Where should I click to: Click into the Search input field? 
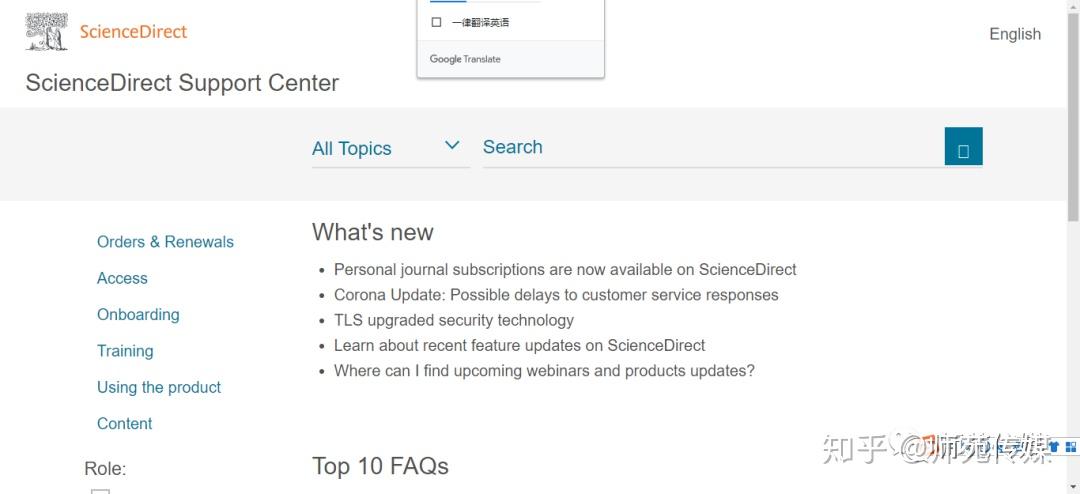pyautogui.click(x=700, y=147)
